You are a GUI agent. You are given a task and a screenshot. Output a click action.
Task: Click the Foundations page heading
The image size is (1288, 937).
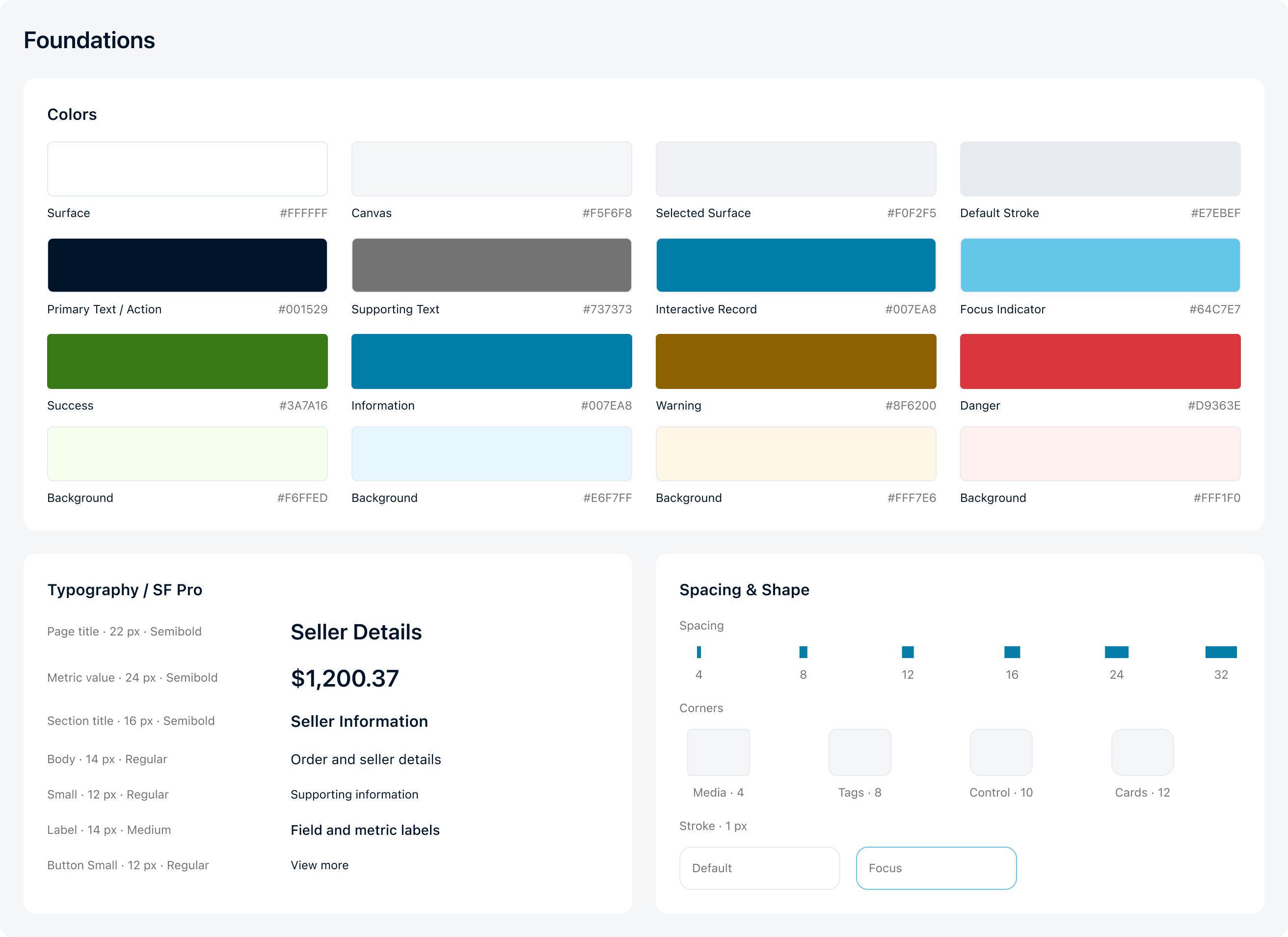89,40
